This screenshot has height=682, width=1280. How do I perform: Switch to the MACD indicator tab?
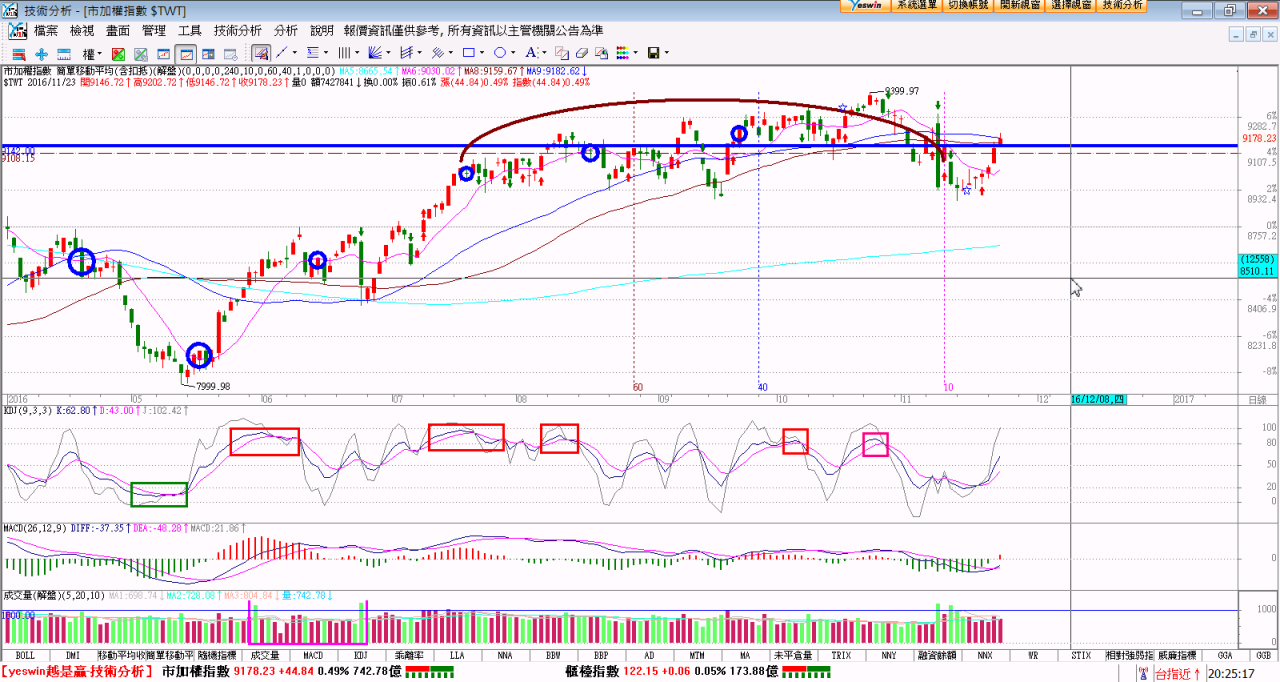pyautogui.click(x=313, y=656)
